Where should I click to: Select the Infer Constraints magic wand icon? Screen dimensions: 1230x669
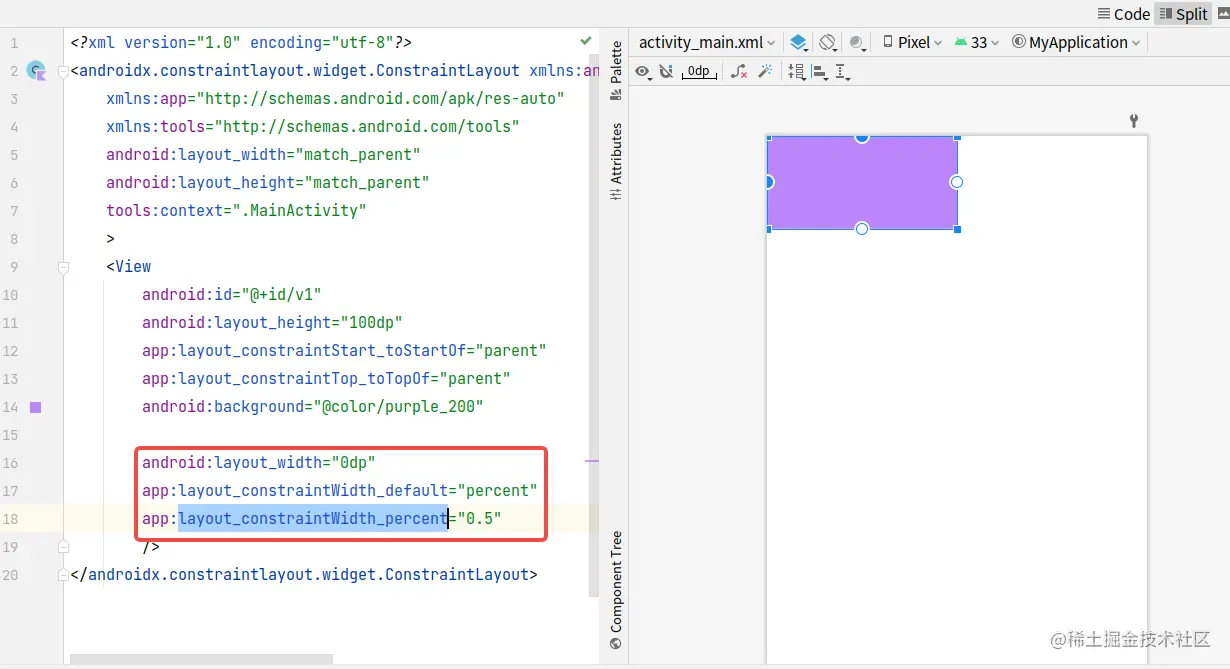pyautogui.click(x=765, y=71)
